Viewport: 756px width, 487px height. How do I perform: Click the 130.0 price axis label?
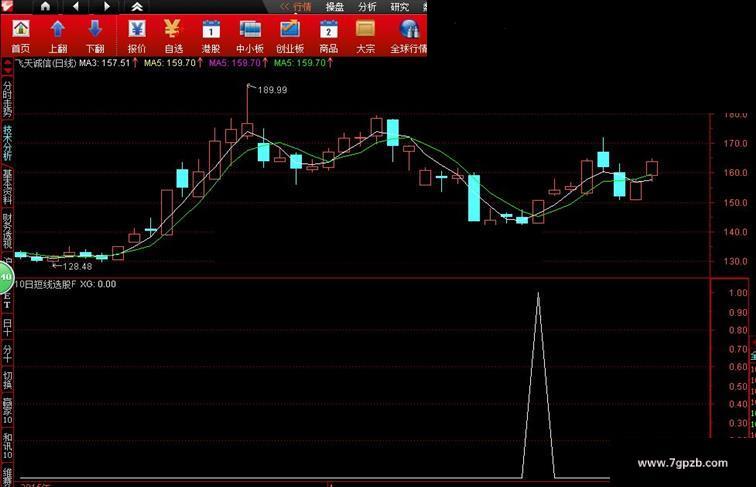(x=735, y=261)
